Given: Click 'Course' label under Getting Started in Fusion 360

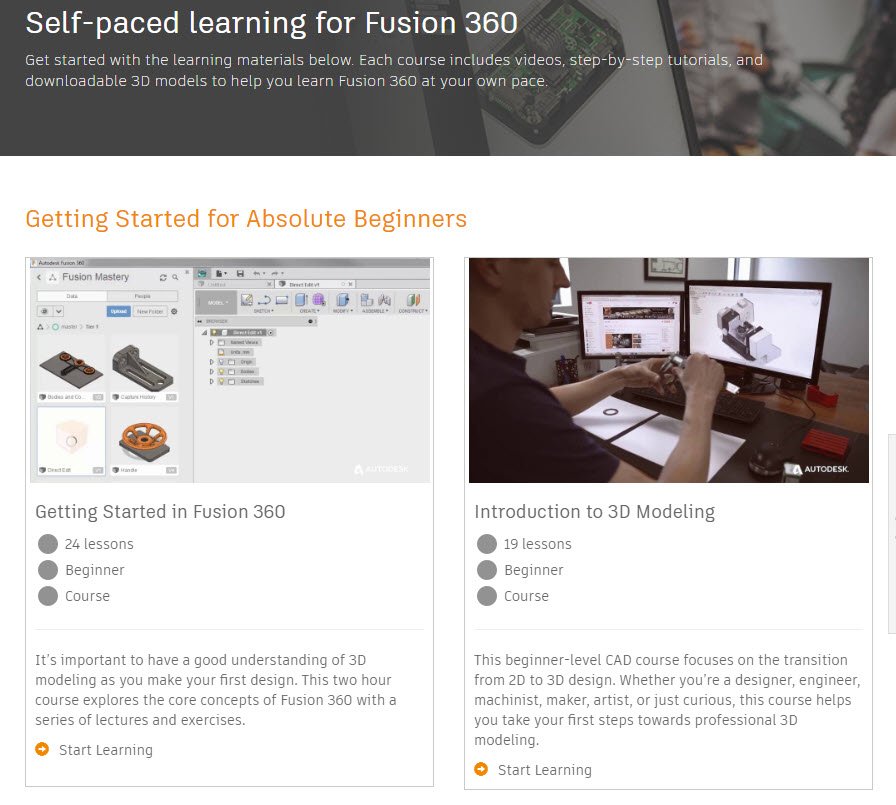Looking at the screenshot, I should [87, 596].
